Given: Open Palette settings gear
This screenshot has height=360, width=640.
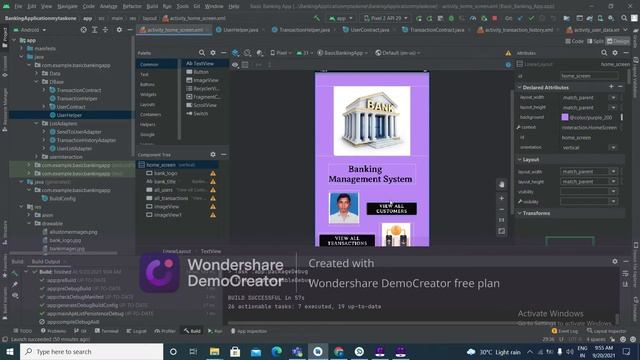Looking at the screenshot, I should tap(213, 53).
